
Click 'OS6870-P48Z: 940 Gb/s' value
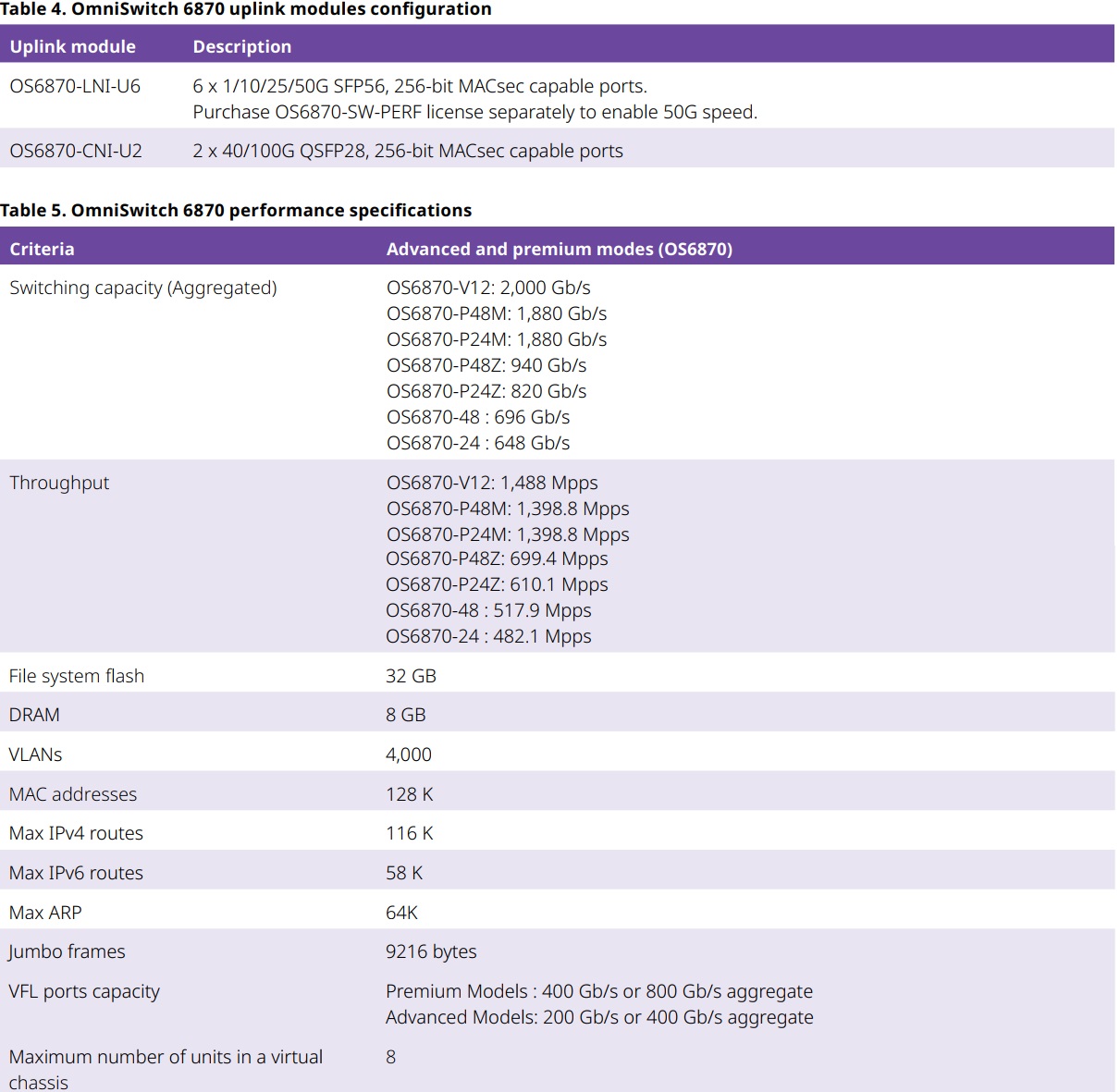(x=486, y=365)
